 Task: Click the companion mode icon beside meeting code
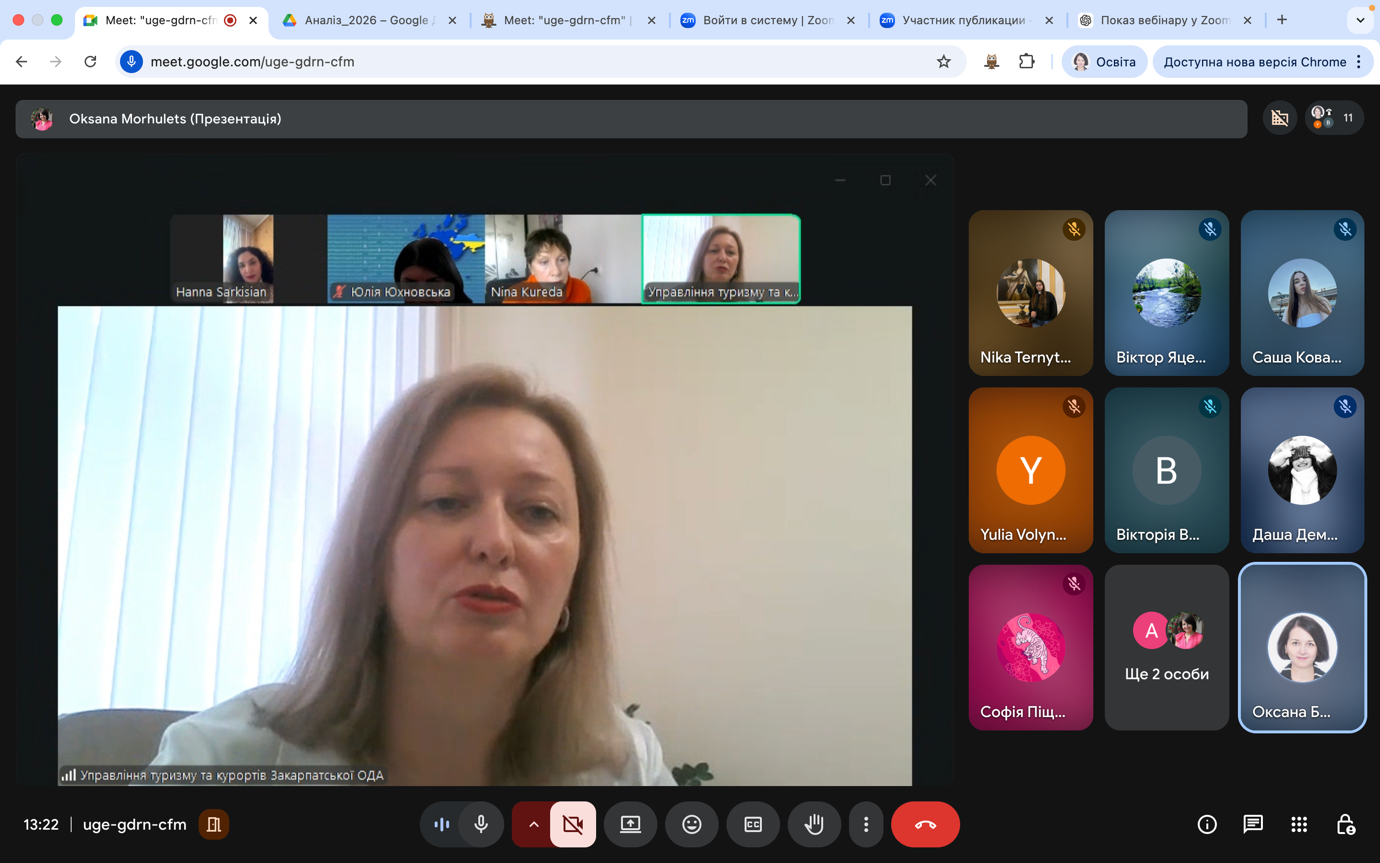[214, 825]
